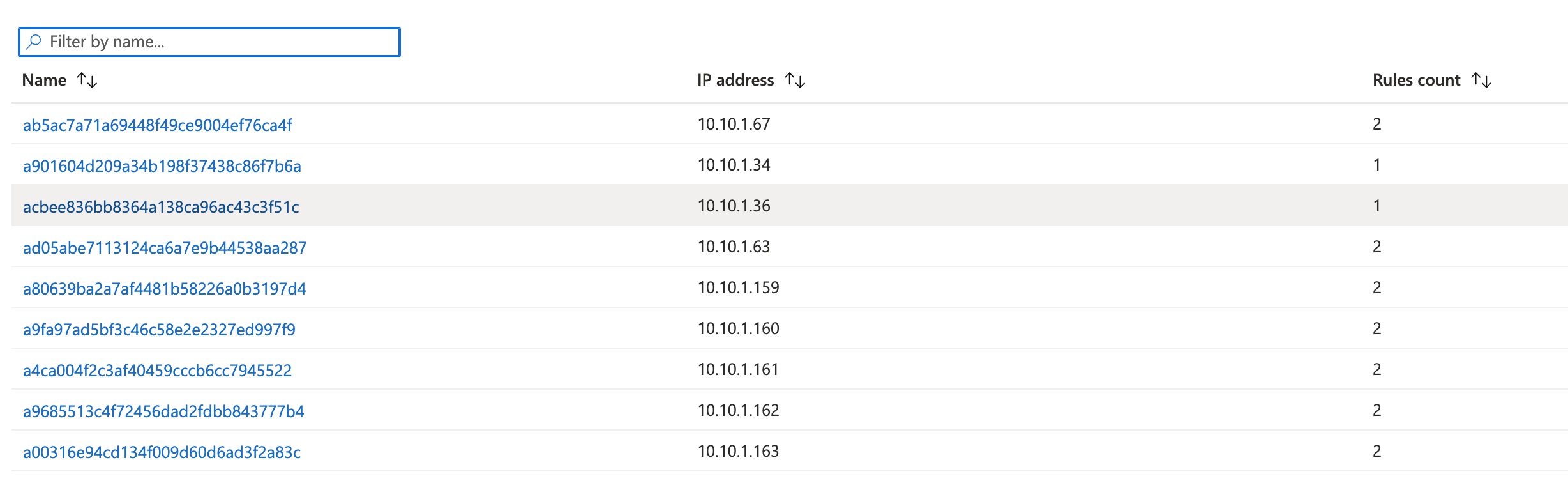Sort the table by IP address column
The image size is (1568, 483).
pos(734,80)
